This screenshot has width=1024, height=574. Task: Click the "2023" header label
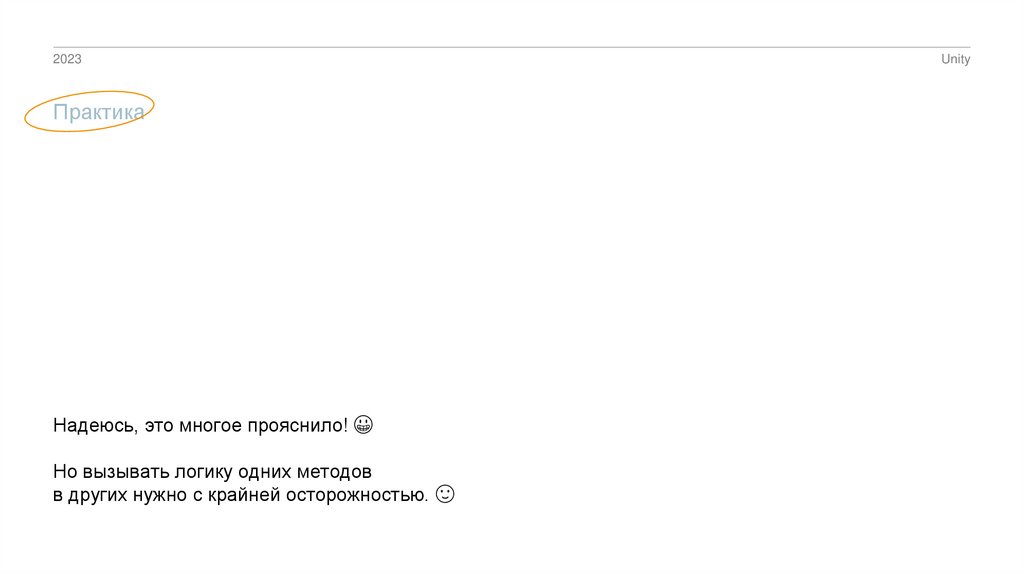[67, 60]
